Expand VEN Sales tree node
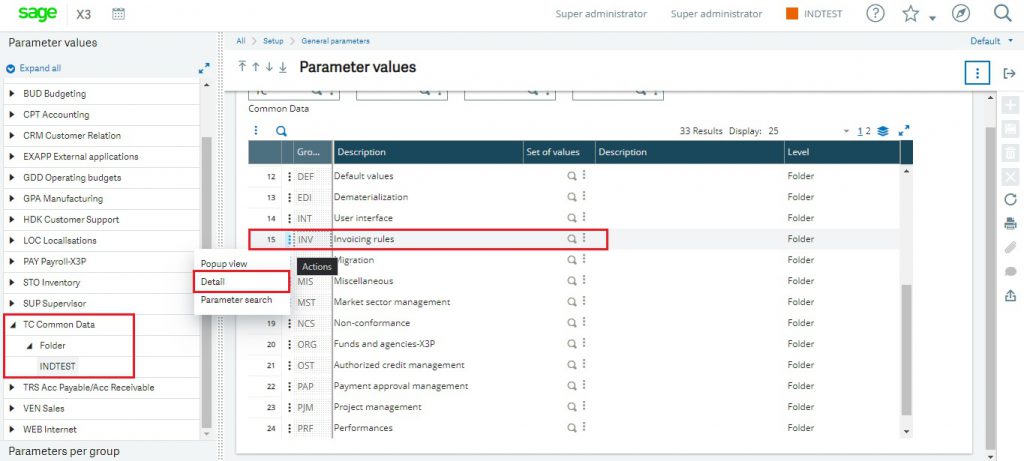Screen dimensions: 1024x461 pyautogui.click(x=12, y=408)
